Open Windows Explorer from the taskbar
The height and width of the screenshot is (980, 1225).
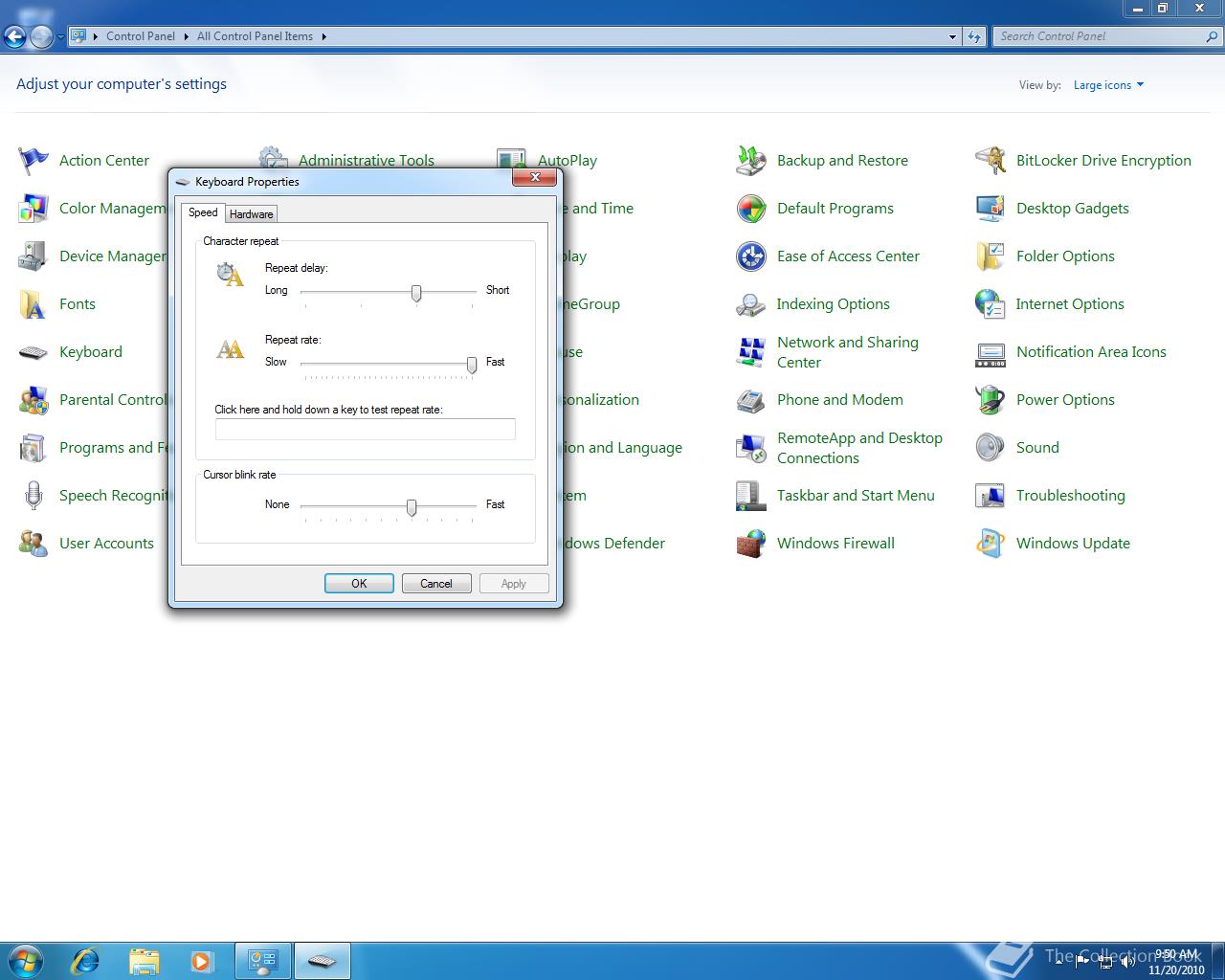coord(144,960)
